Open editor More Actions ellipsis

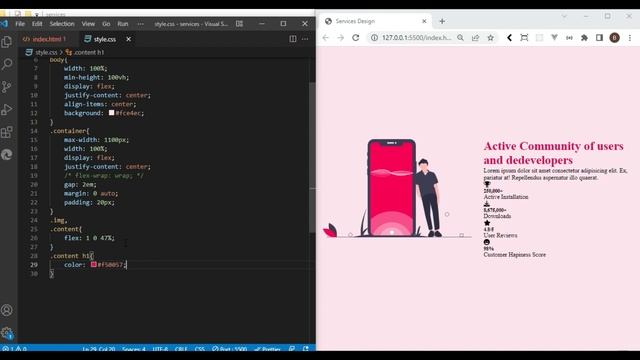pyautogui.click(x=305, y=39)
